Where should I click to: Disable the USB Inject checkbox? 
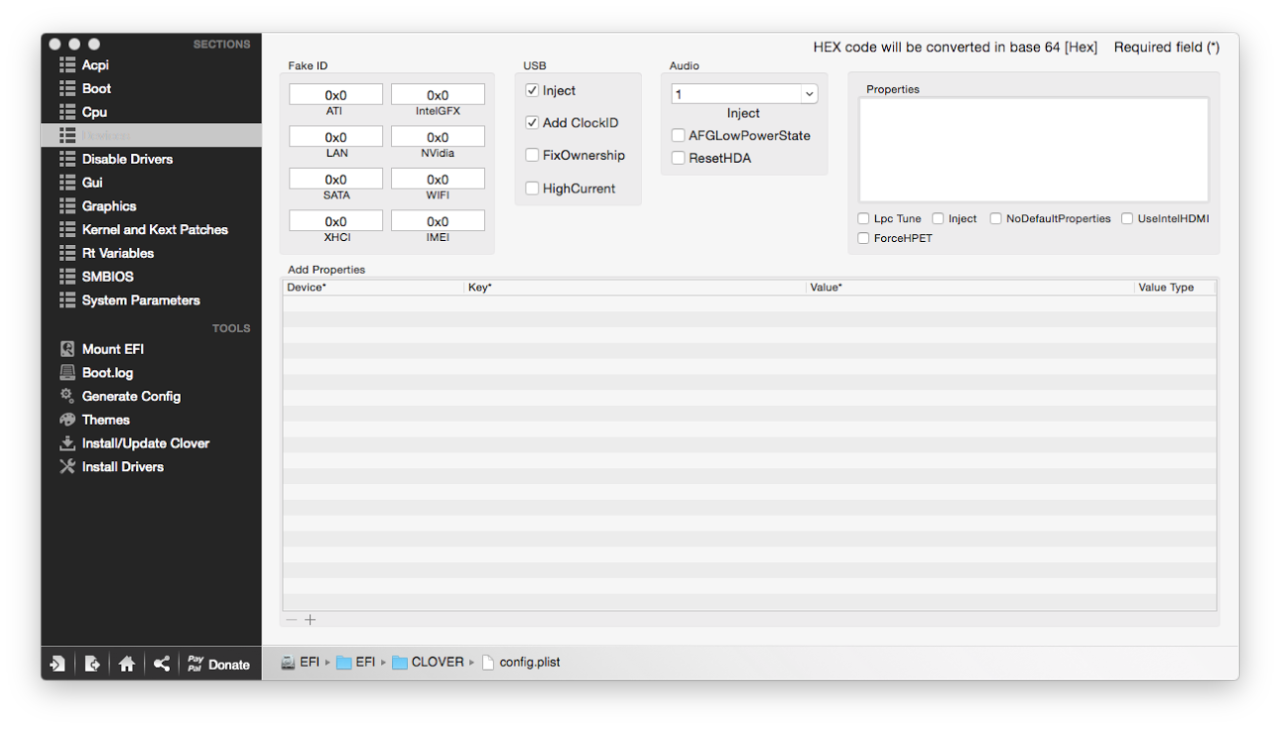pos(532,90)
